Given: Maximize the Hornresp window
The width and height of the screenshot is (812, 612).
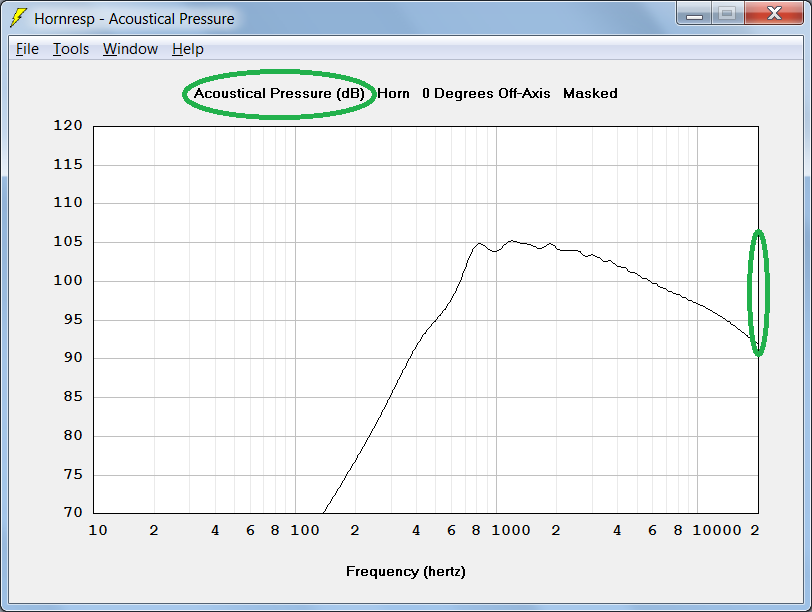Looking at the screenshot, I should pos(728,13).
